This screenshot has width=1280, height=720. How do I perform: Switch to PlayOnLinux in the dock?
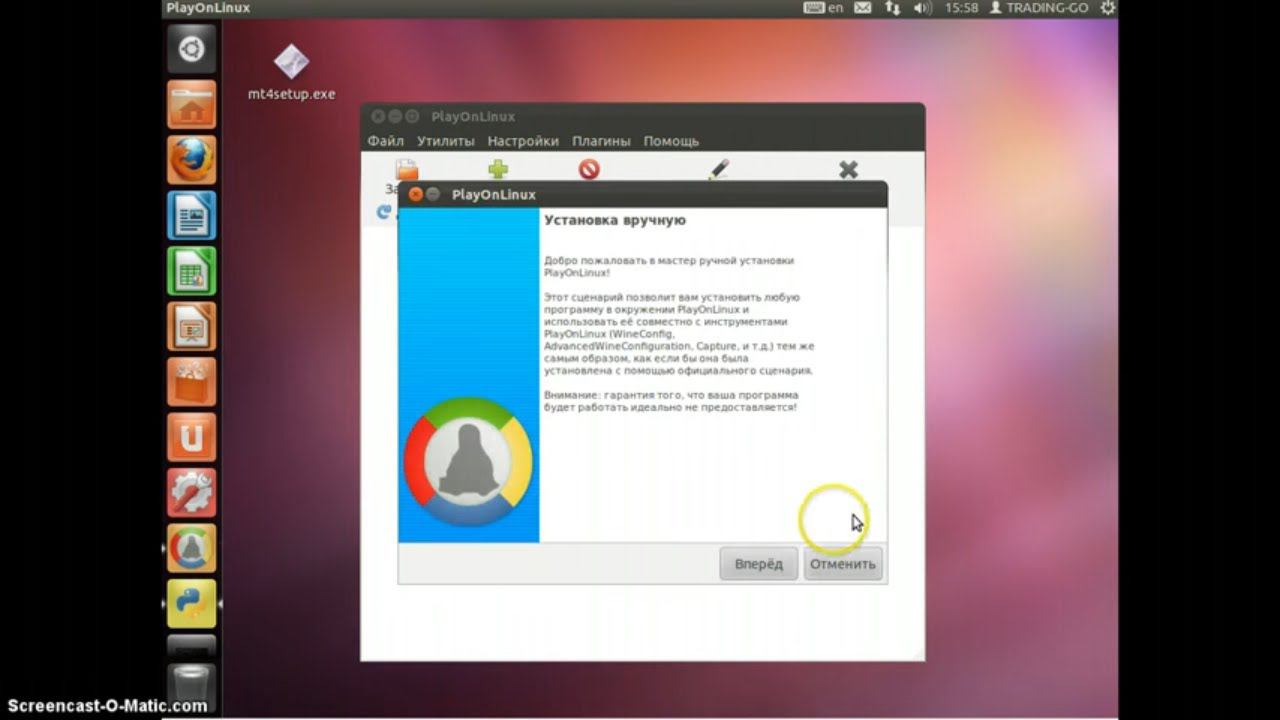[191, 549]
